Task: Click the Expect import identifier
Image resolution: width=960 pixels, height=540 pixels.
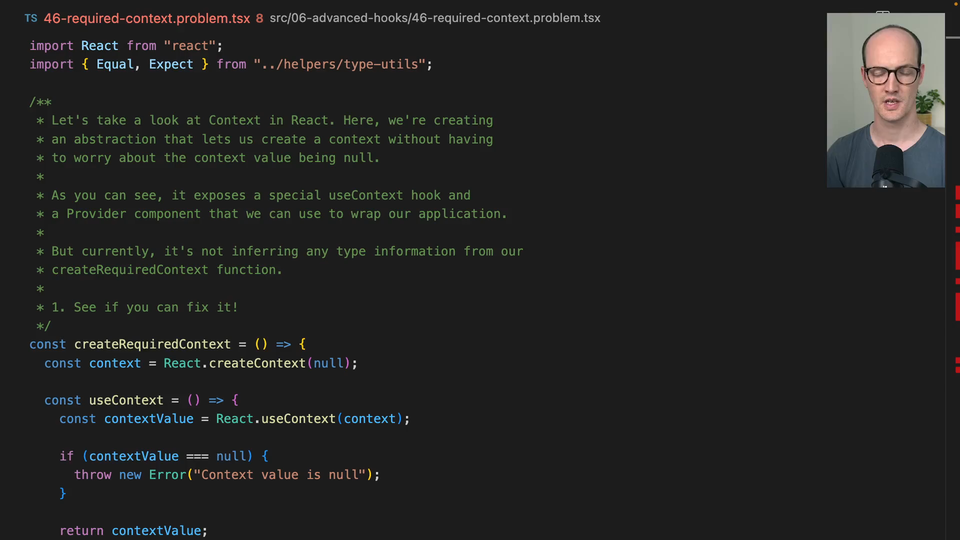Action: (x=171, y=64)
